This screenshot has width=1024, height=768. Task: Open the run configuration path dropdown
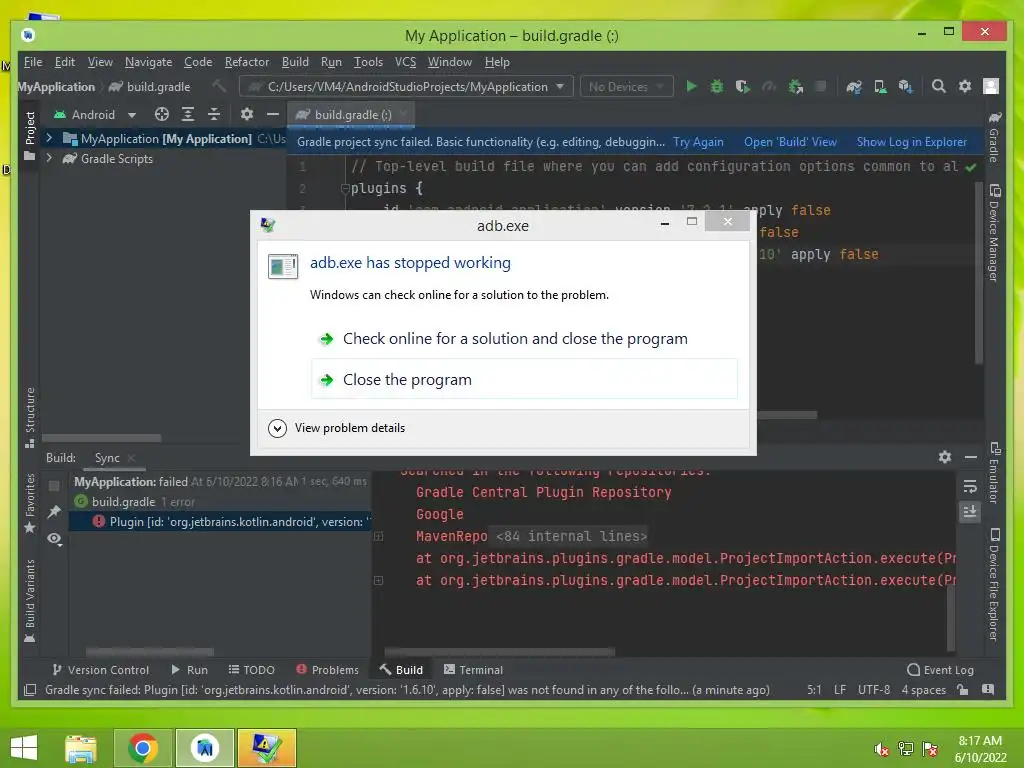pos(406,86)
